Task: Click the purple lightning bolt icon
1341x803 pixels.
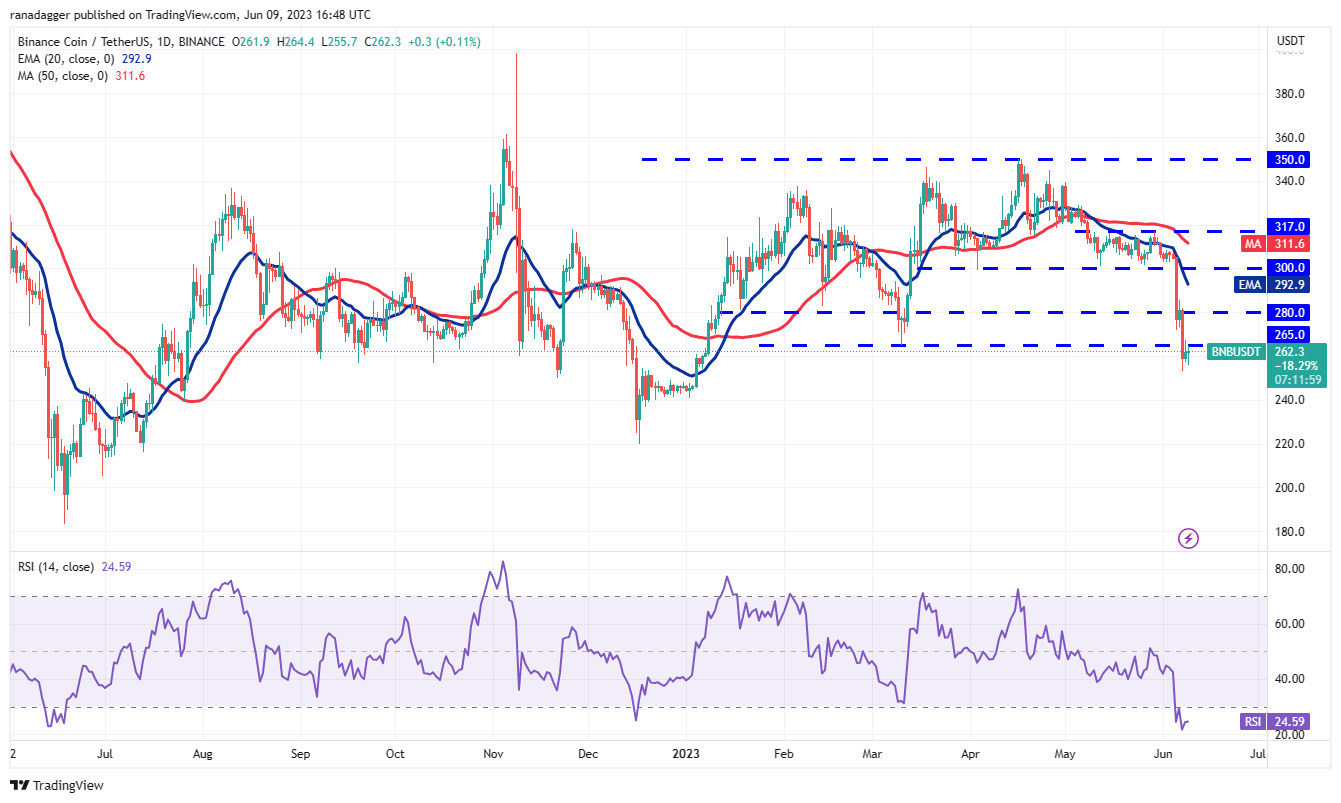Action: 1188,539
